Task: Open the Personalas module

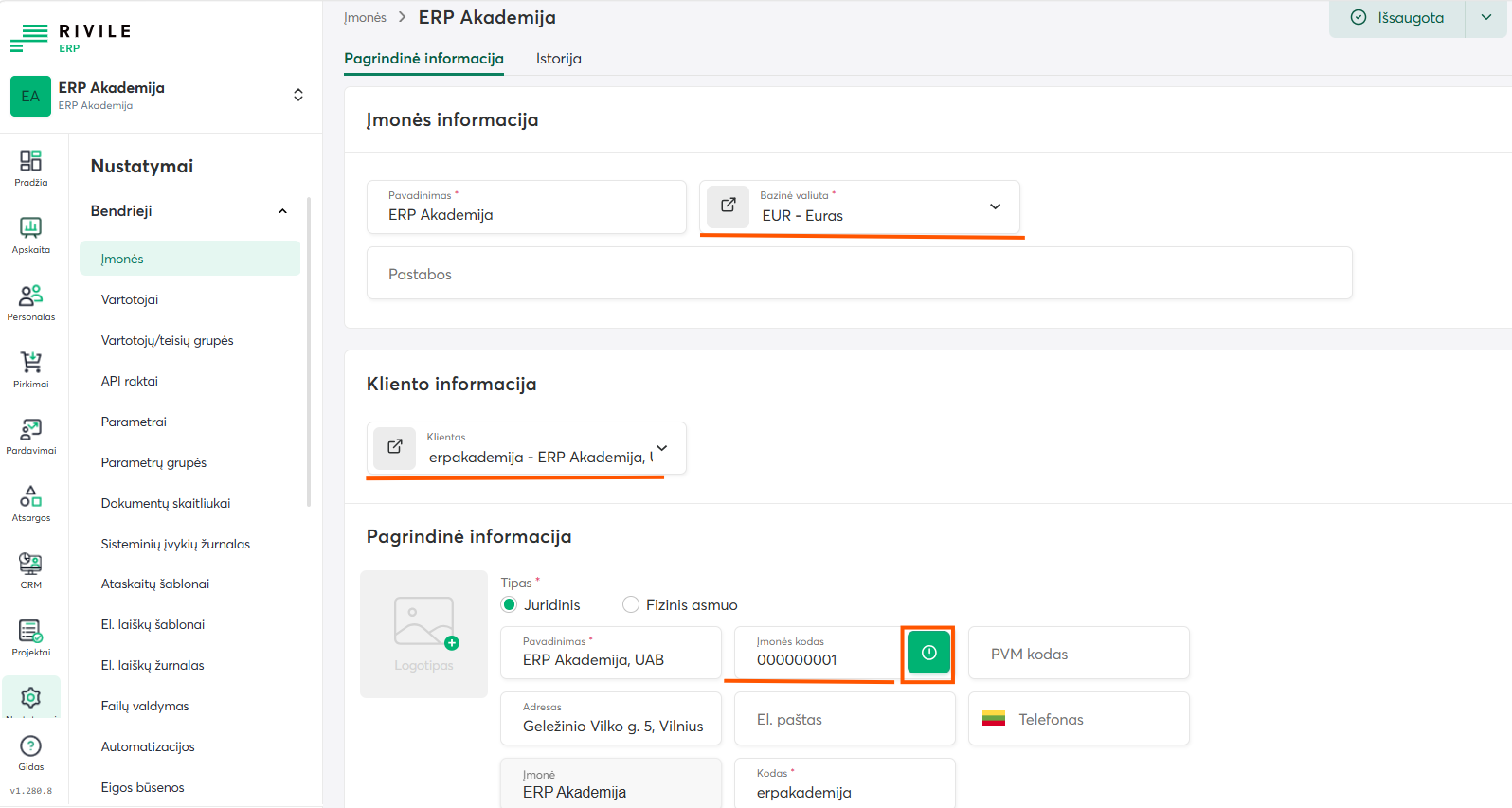Action: 30,302
